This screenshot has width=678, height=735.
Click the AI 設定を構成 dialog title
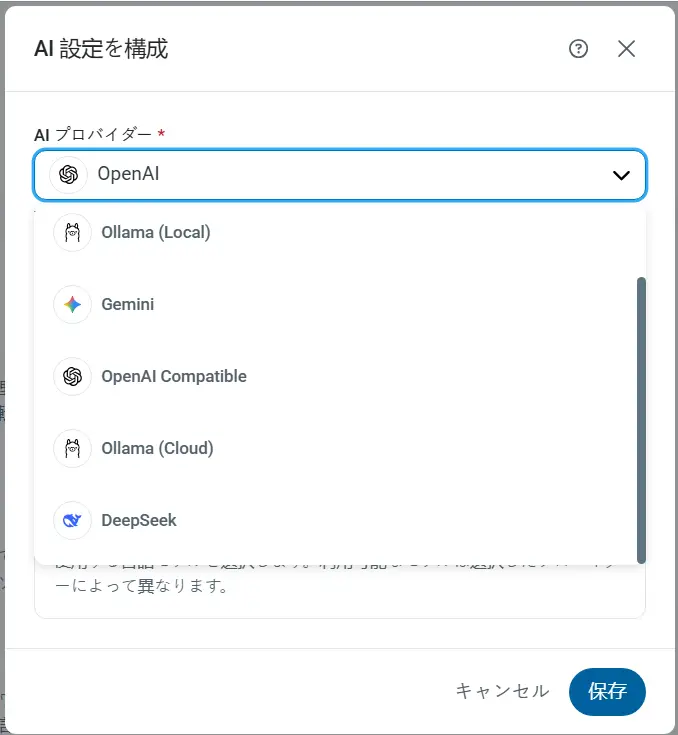click(101, 49)
